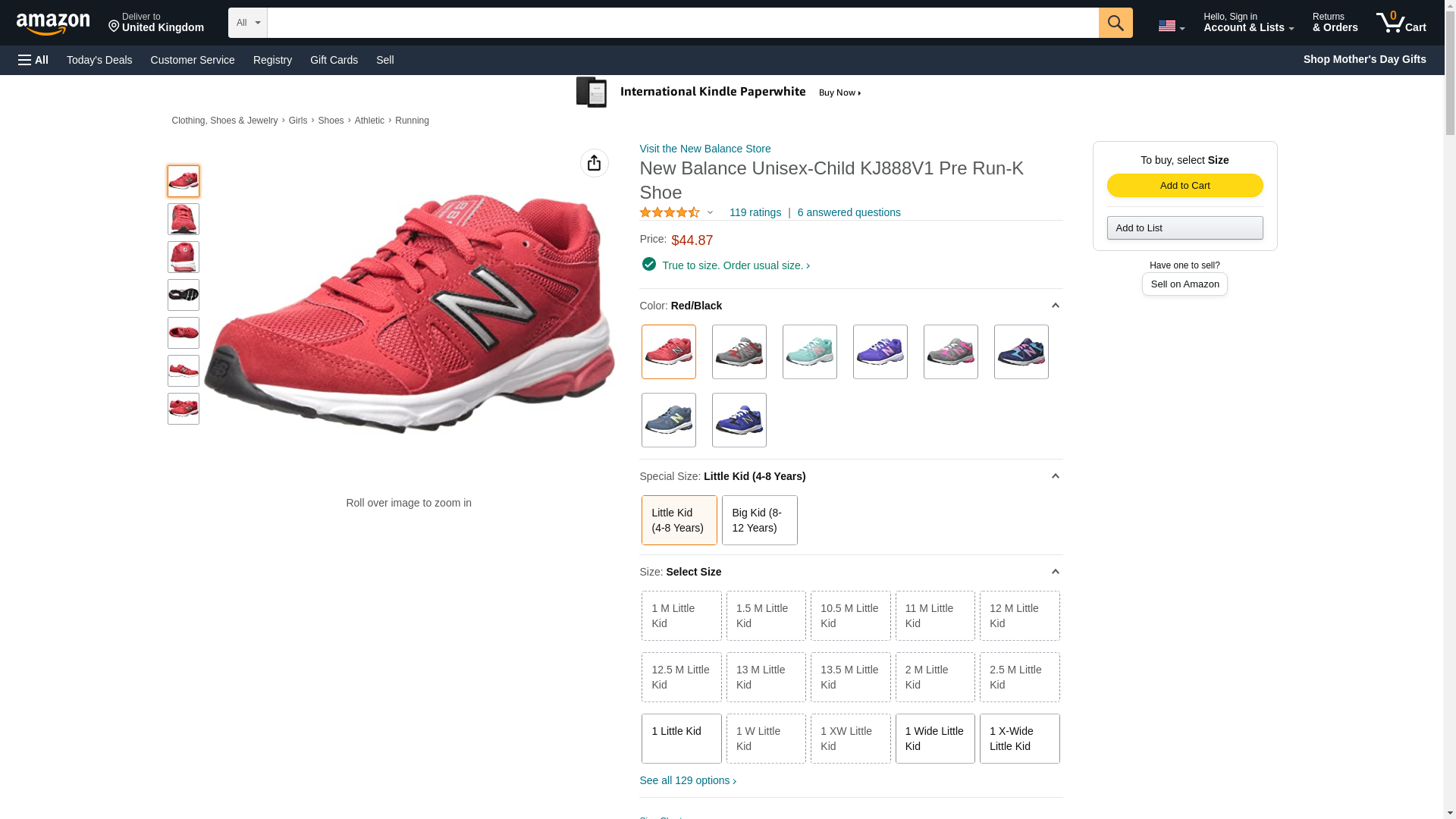1456x819 pixels.
Task: Open the All hamburger menu
Action: [33, 60]
